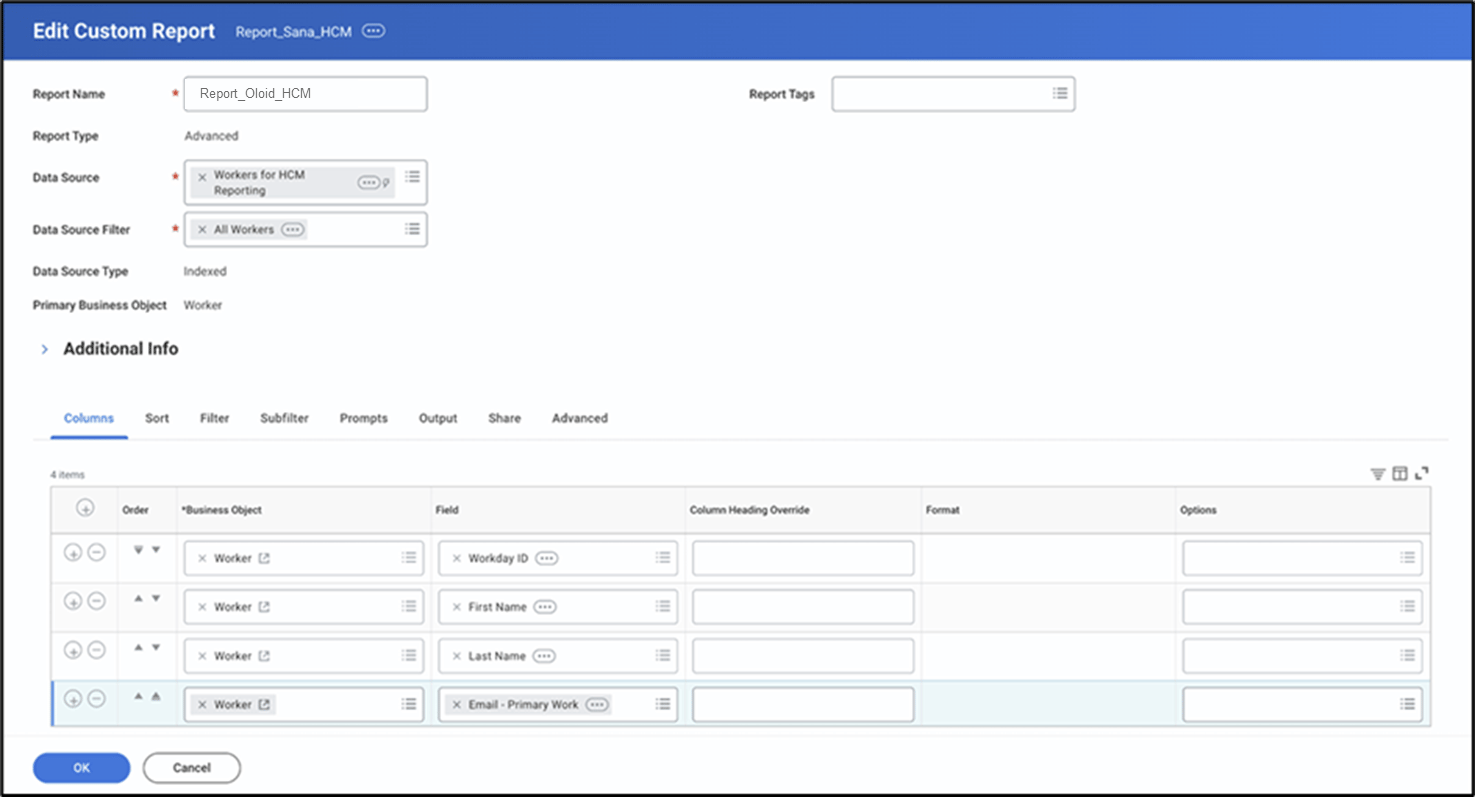
Task: Switch to the Columns tab
Action: tap(89, 418)
